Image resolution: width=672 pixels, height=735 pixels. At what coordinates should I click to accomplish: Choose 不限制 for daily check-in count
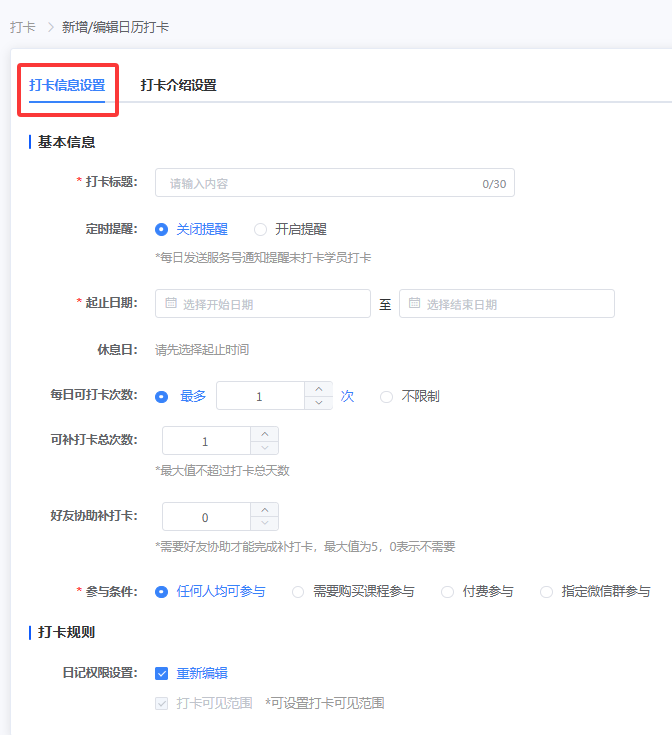(386, 396)
